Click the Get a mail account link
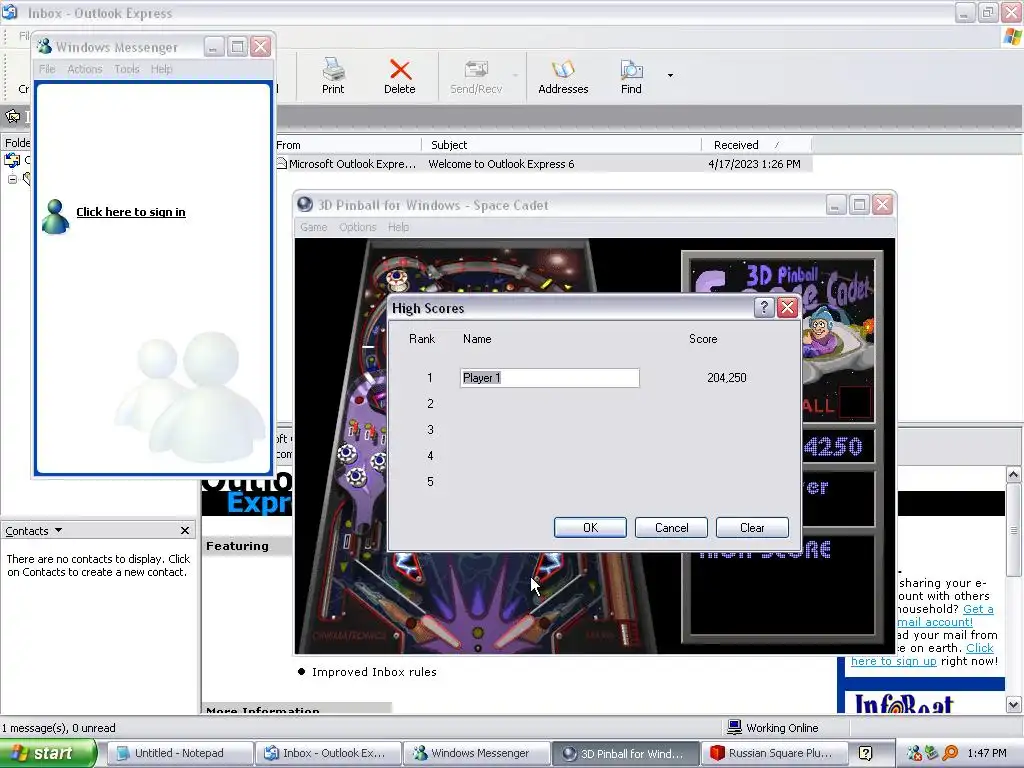The image size is (1024, 768). pyautogui.click(x=946, y=615)
